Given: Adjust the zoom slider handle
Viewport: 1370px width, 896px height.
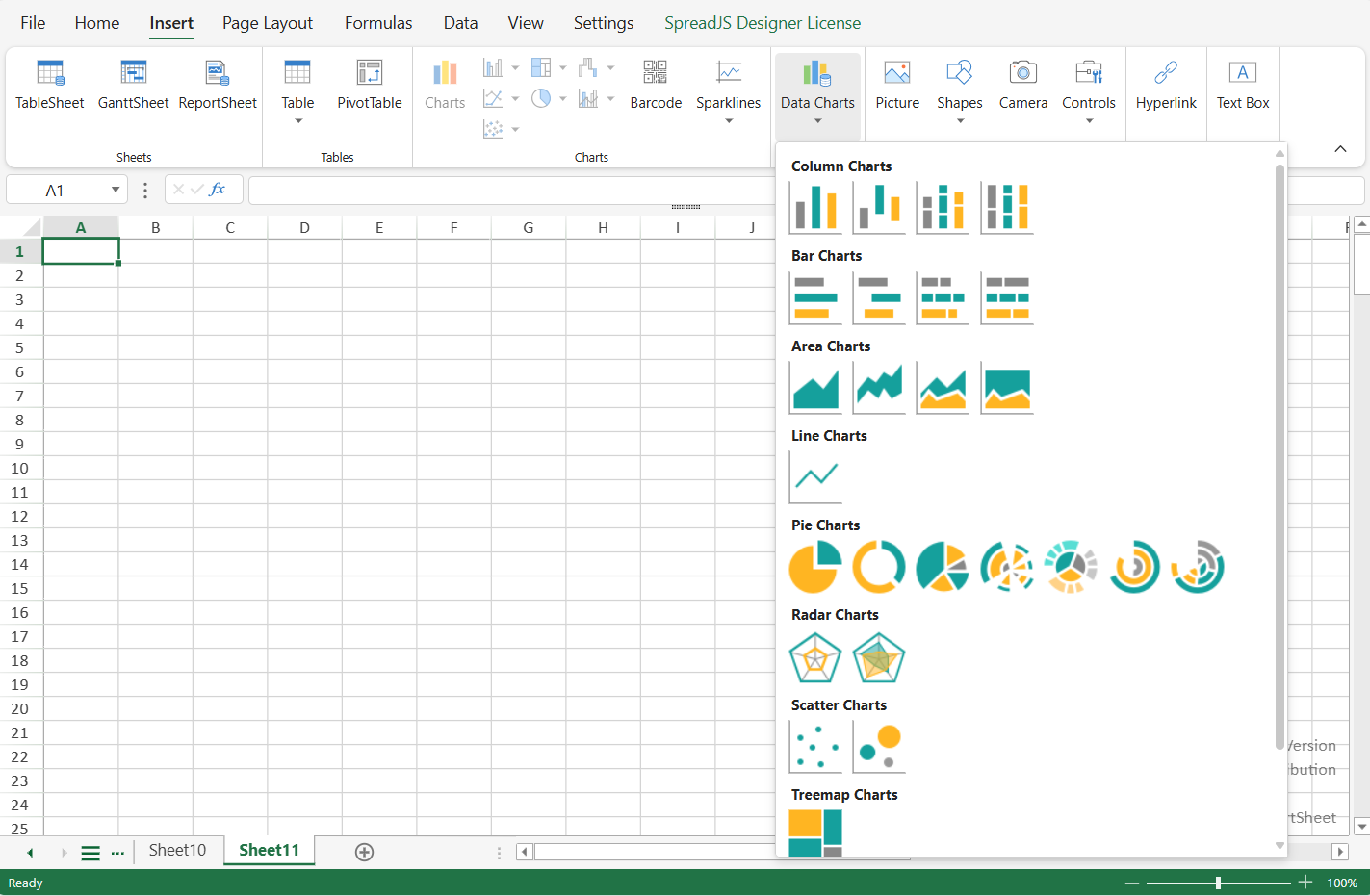Looking at the screenshot, I should pyautogui.click(x=1218, y=883).
